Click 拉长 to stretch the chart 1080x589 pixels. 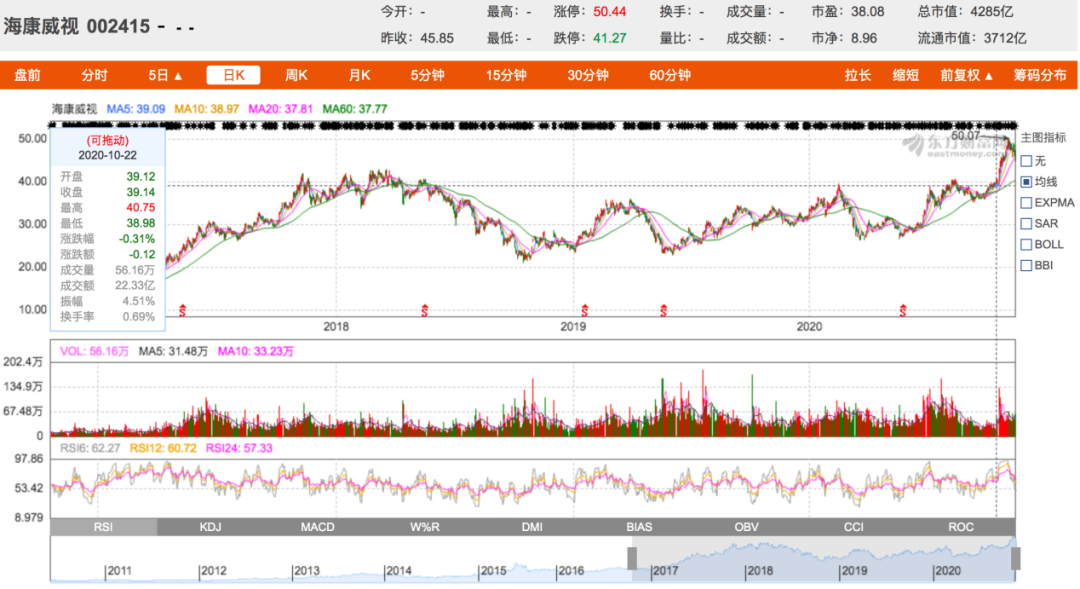(x=857, y=75)
